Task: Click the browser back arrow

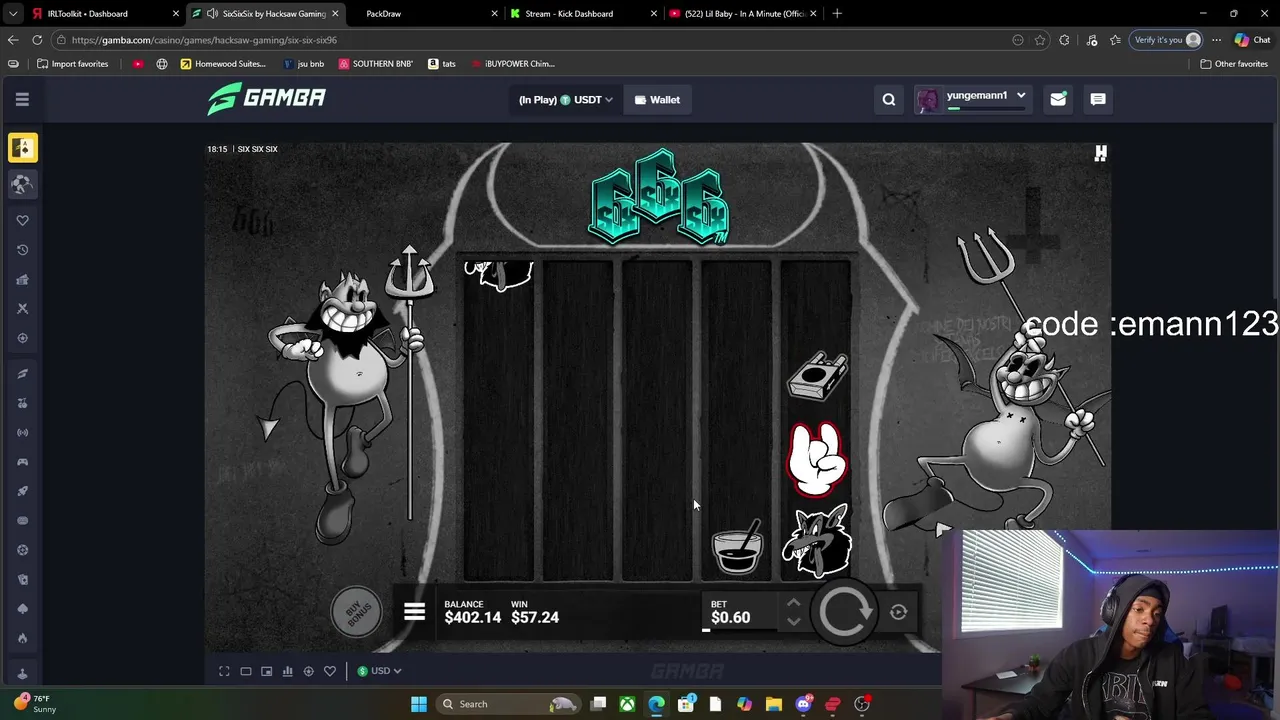Action: [x=13, y=40]
